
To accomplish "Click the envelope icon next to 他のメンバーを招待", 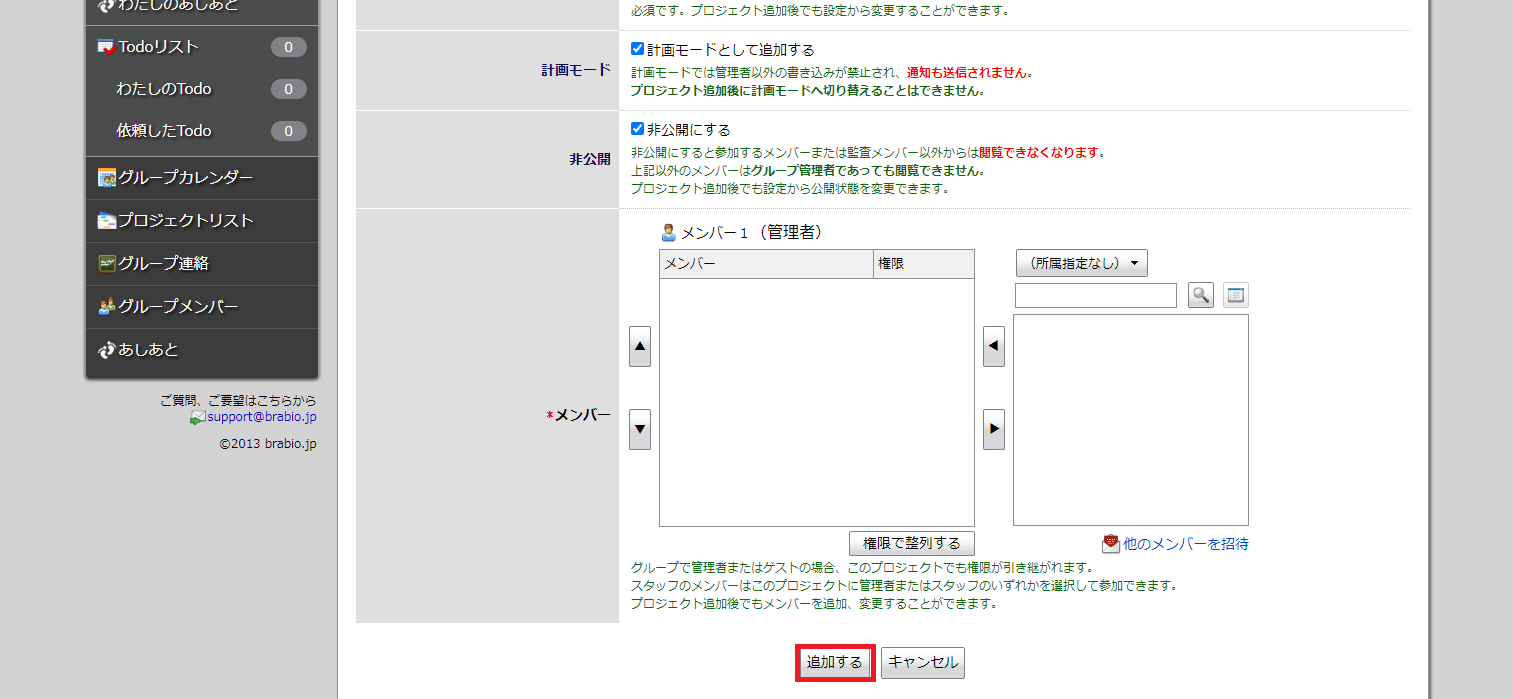I will tap(1110, 543).
